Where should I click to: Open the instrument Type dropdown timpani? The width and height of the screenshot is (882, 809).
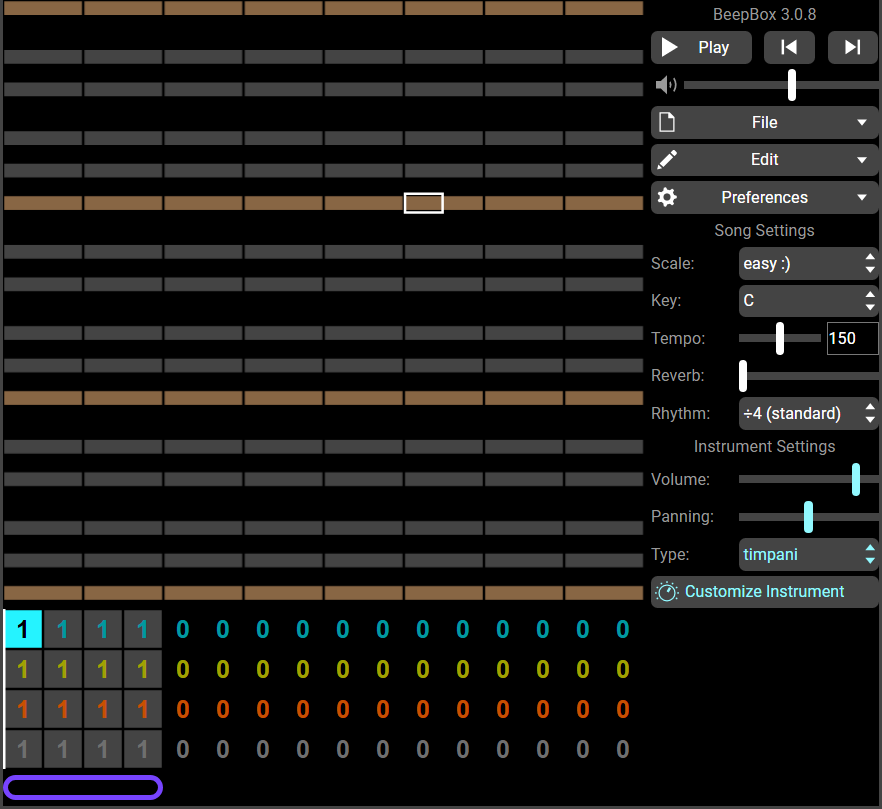(x=808, y=554)
